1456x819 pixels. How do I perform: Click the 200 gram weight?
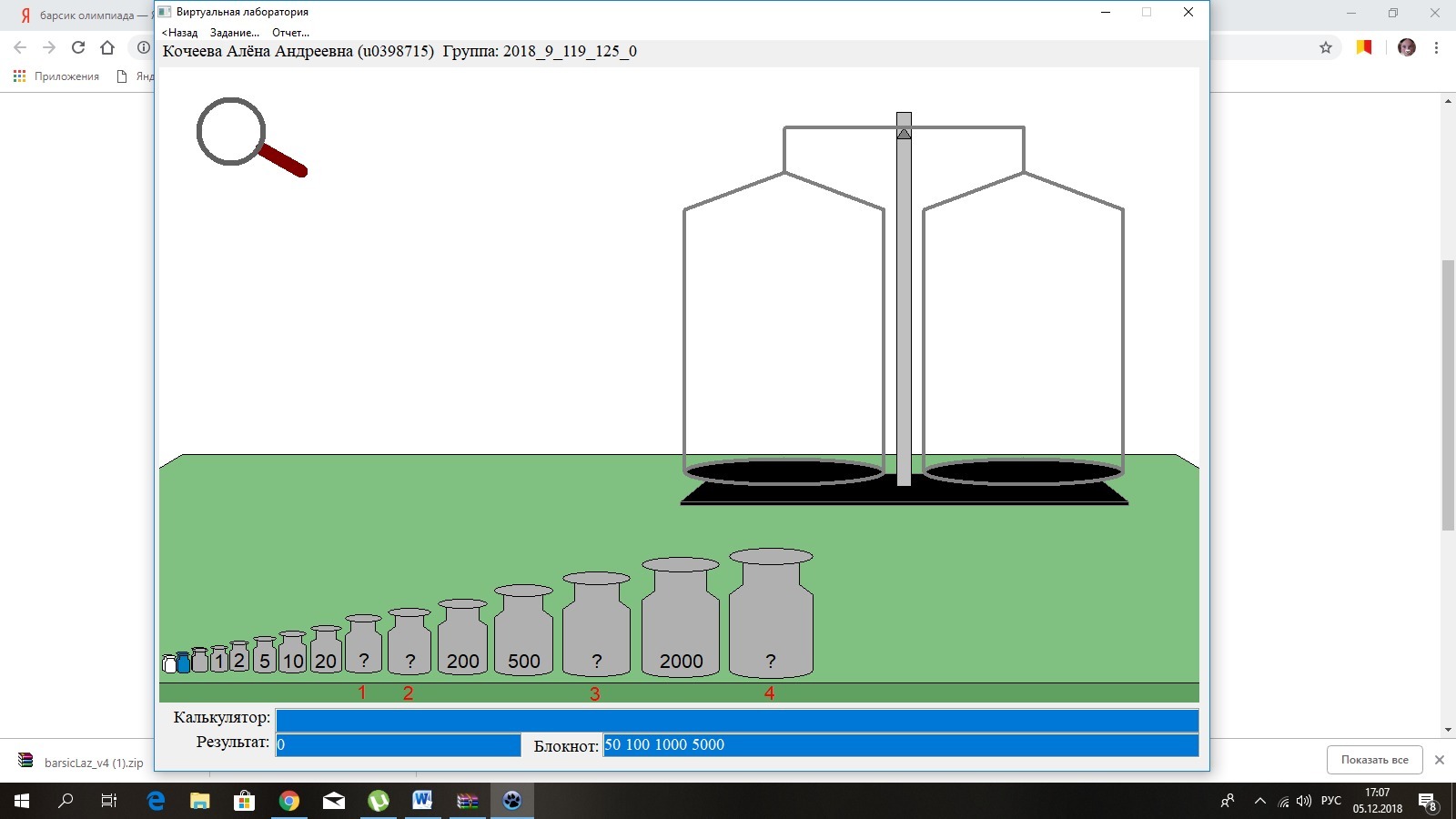462,646
